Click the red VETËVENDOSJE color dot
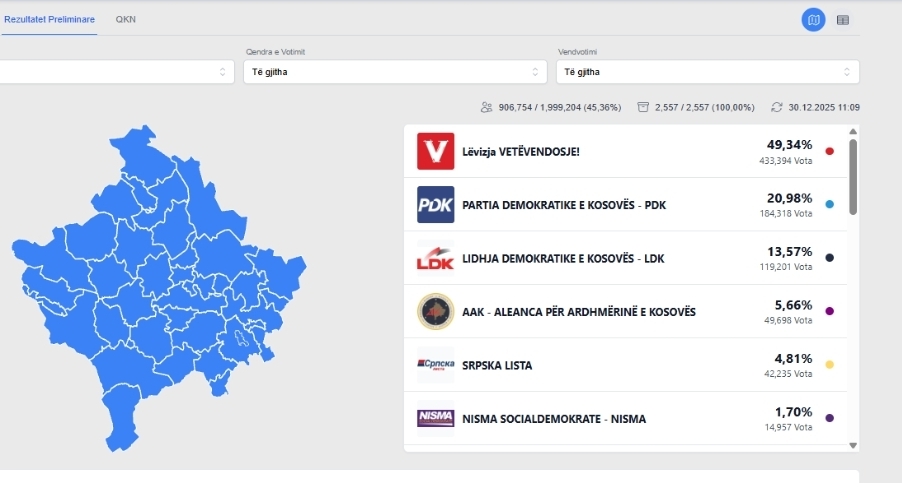902x487 pixels. 829,152
